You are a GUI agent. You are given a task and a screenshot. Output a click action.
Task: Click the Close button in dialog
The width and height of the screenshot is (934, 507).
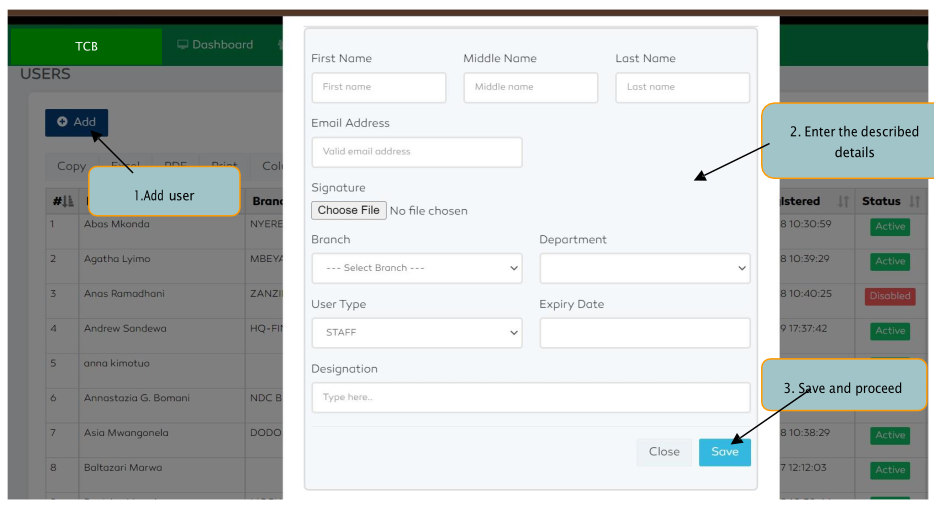tap(664, 452)
